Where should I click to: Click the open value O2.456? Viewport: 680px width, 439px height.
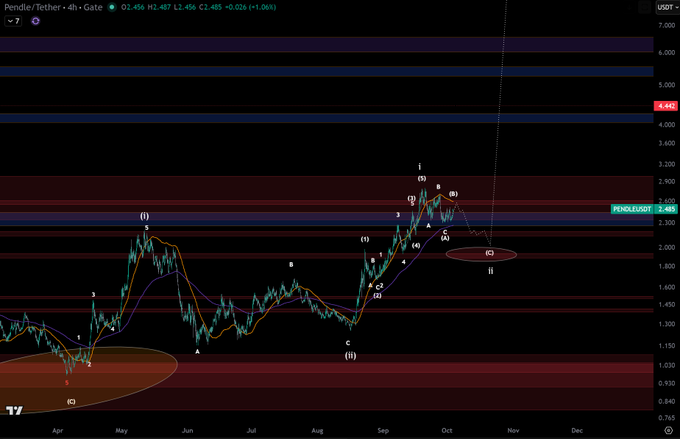click(133, 7)
